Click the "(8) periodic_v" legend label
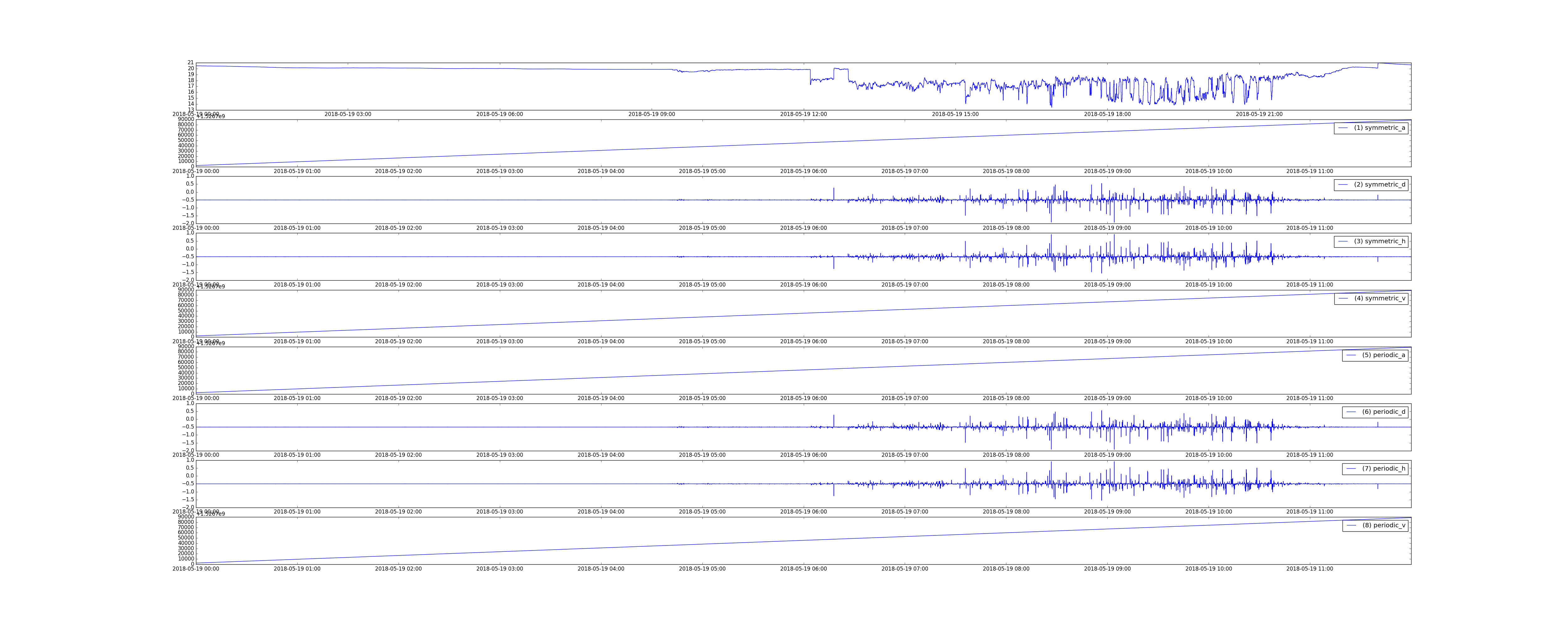The width and height of the screenshot is (1568, 627). click(1384, 525)
